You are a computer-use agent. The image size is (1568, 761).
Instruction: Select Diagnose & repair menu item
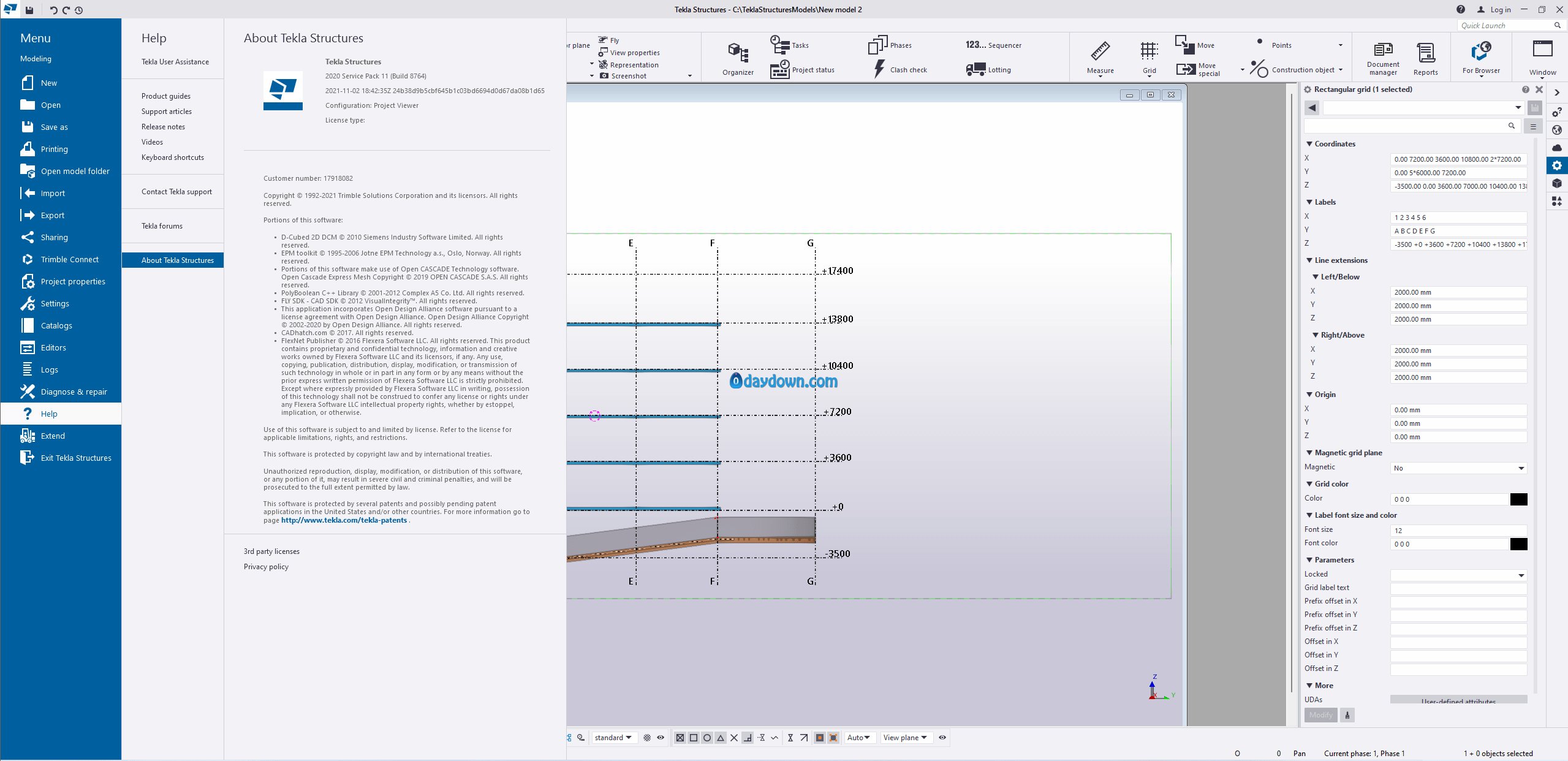pyautogui.click(x=74, y=392)
